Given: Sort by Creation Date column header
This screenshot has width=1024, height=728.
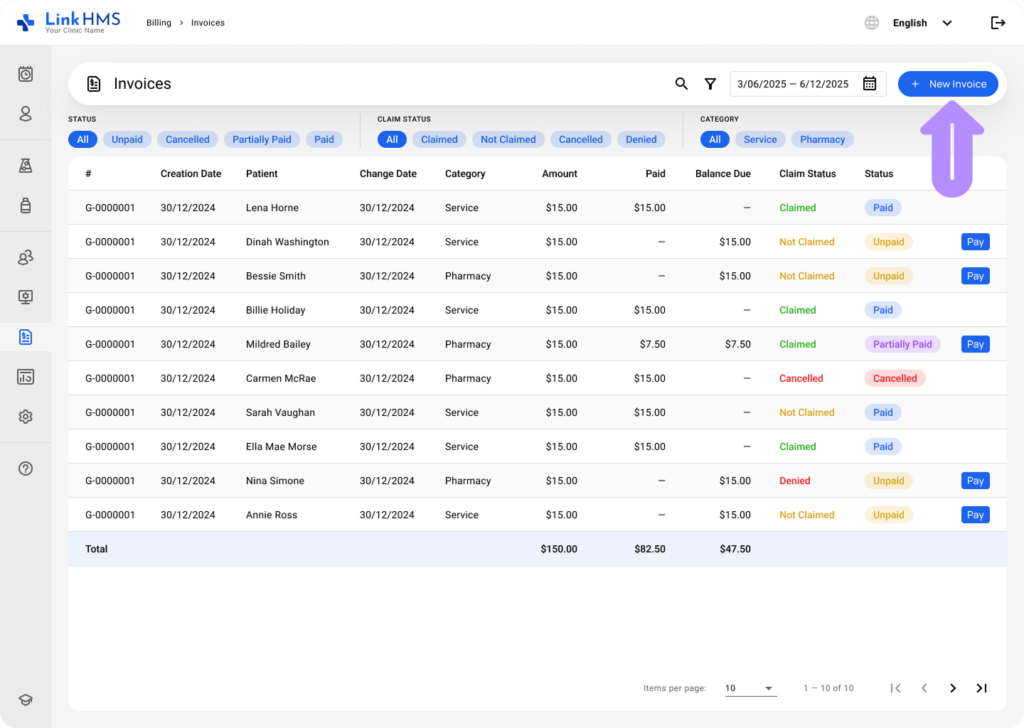Looking at the screenshot, I should pyautogui.click(x=191, y=174).
